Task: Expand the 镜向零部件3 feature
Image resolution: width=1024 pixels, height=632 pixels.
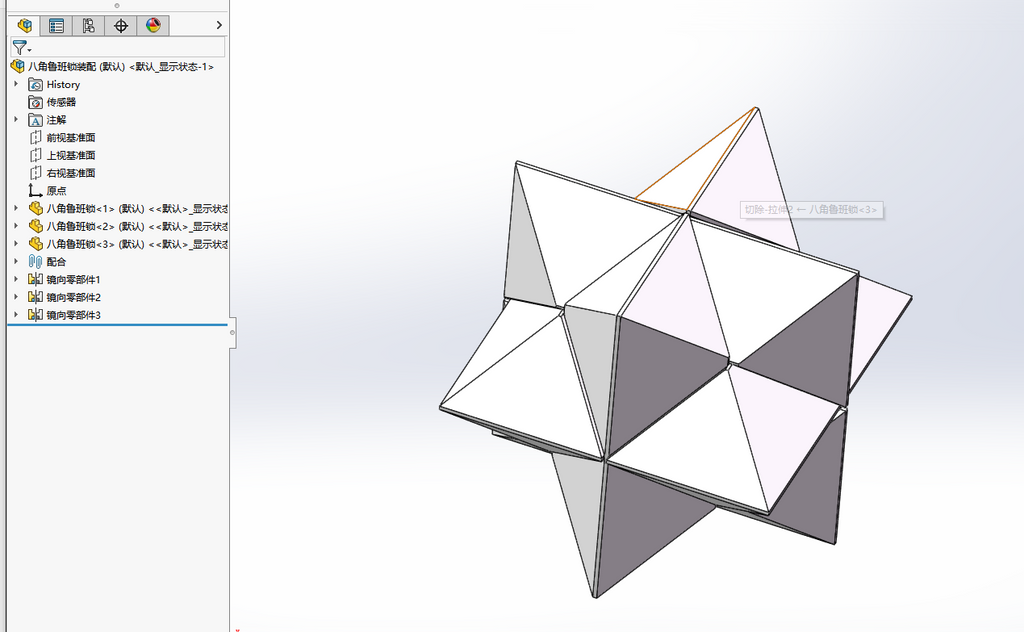Action: 16,313
